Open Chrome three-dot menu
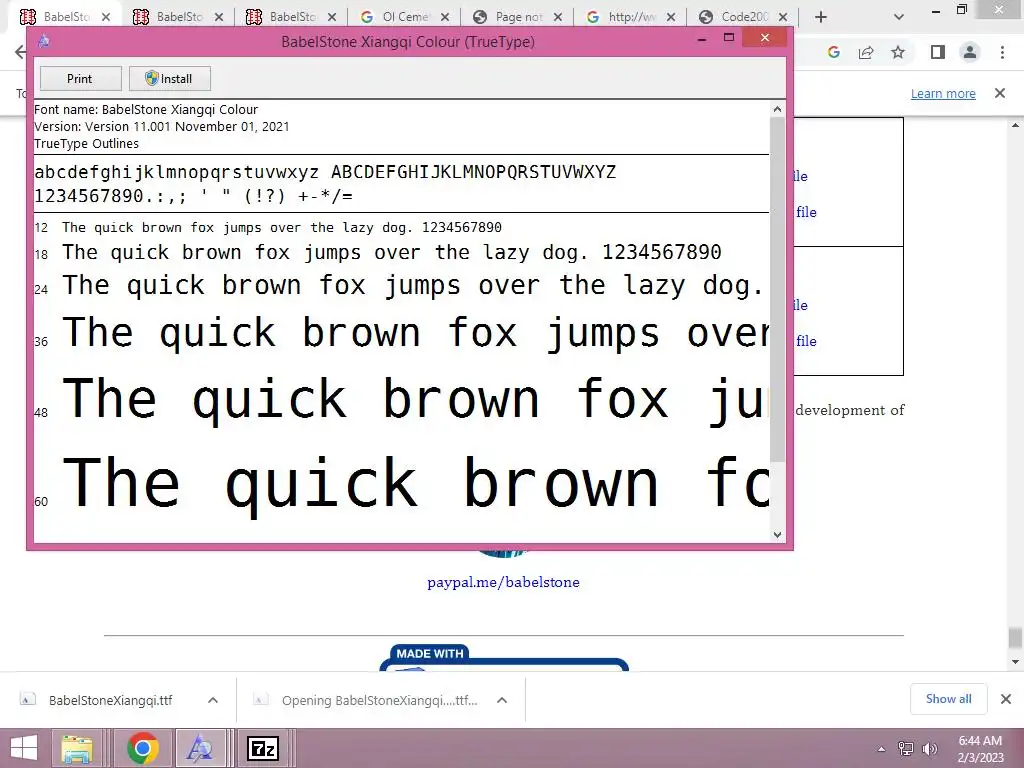This screenshot has width=1024, height=768. pos(1002,52)
